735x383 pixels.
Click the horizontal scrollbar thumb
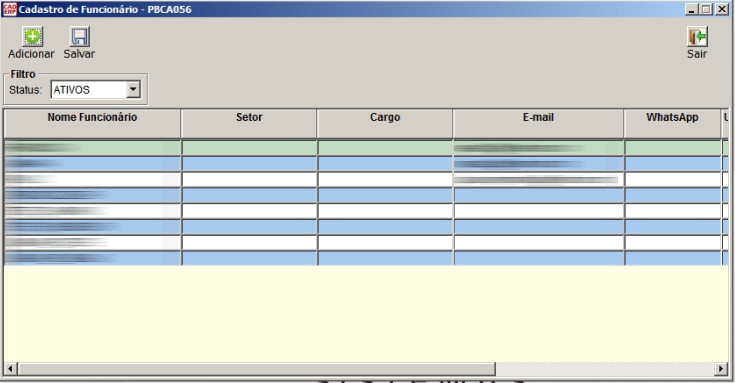(256, 369)
